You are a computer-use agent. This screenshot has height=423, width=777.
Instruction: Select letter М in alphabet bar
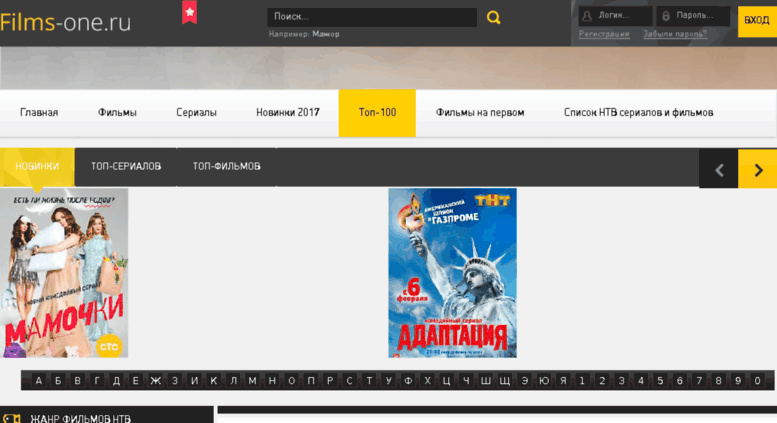point(252,380)
